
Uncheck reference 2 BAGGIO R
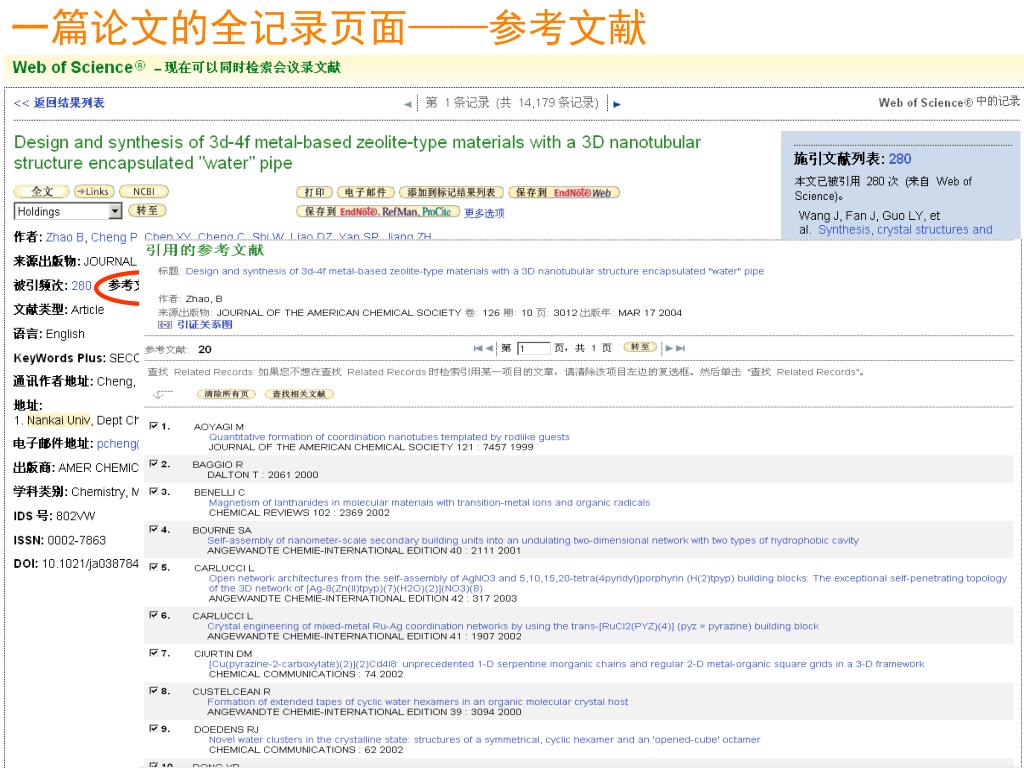pos(153,464)
